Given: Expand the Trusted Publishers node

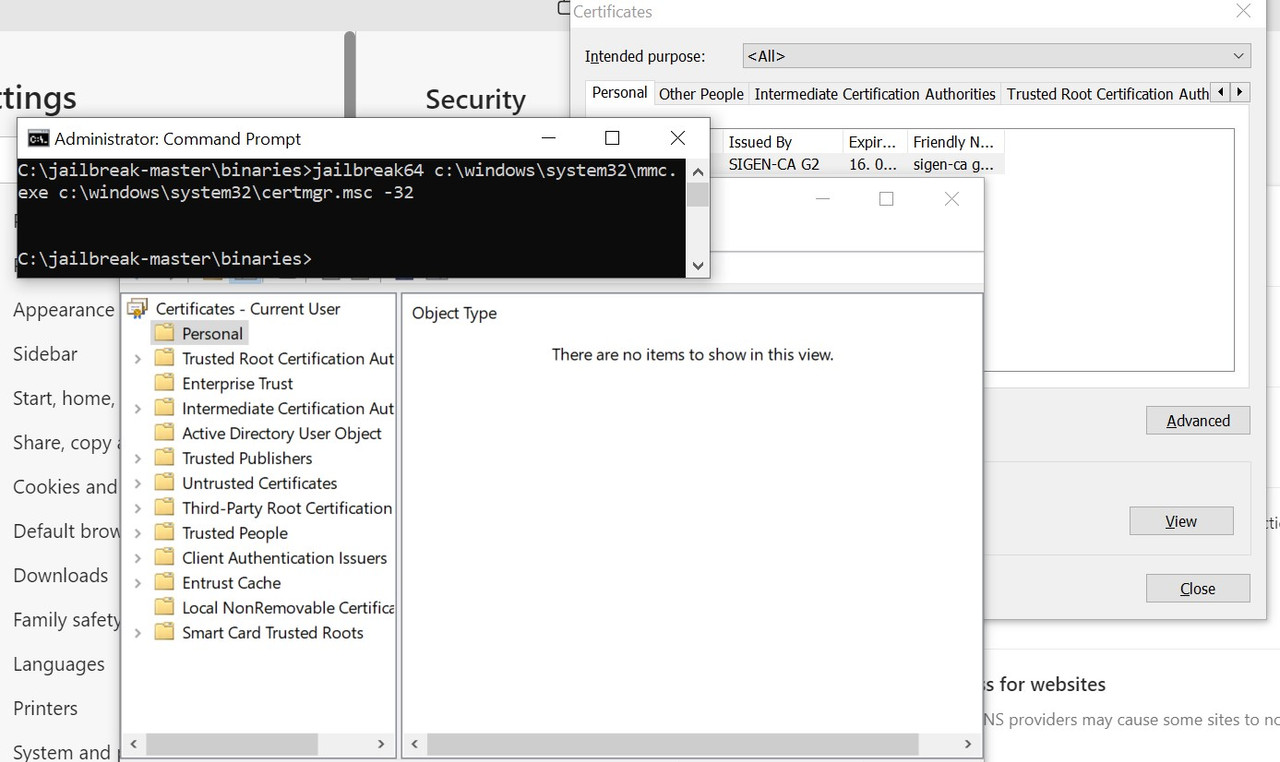Looking at the screenshot, I should (138, 459).
